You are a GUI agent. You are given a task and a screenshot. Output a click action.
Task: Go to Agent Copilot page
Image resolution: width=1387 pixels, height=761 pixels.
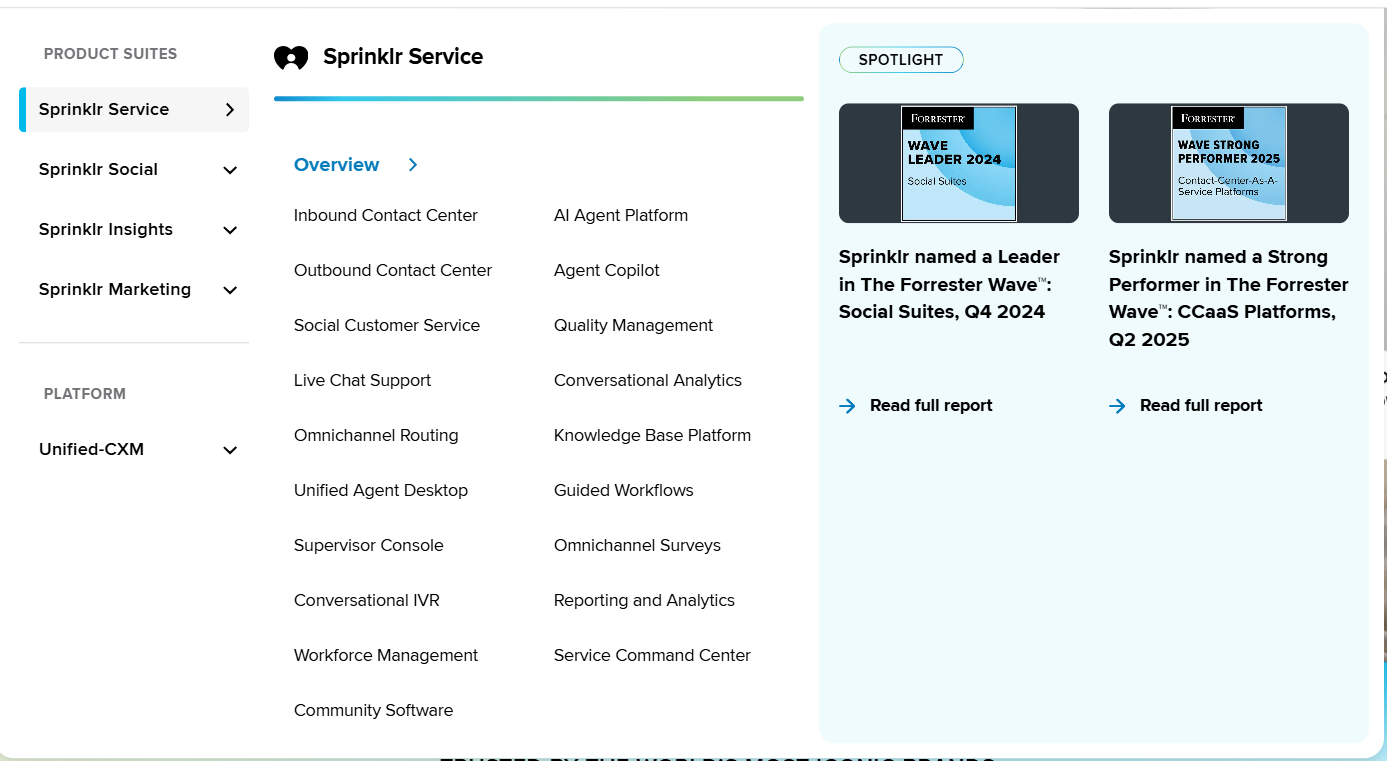606,270
